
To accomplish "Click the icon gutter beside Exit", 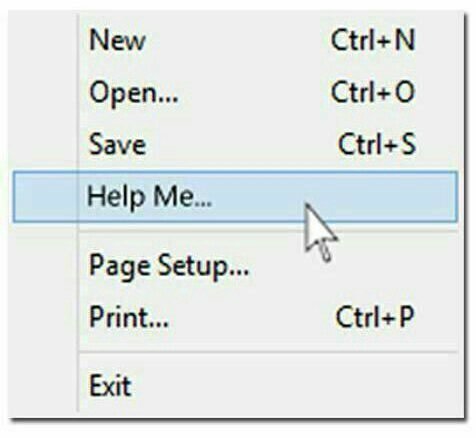I will pyautogui.click(x=45, y=386).
